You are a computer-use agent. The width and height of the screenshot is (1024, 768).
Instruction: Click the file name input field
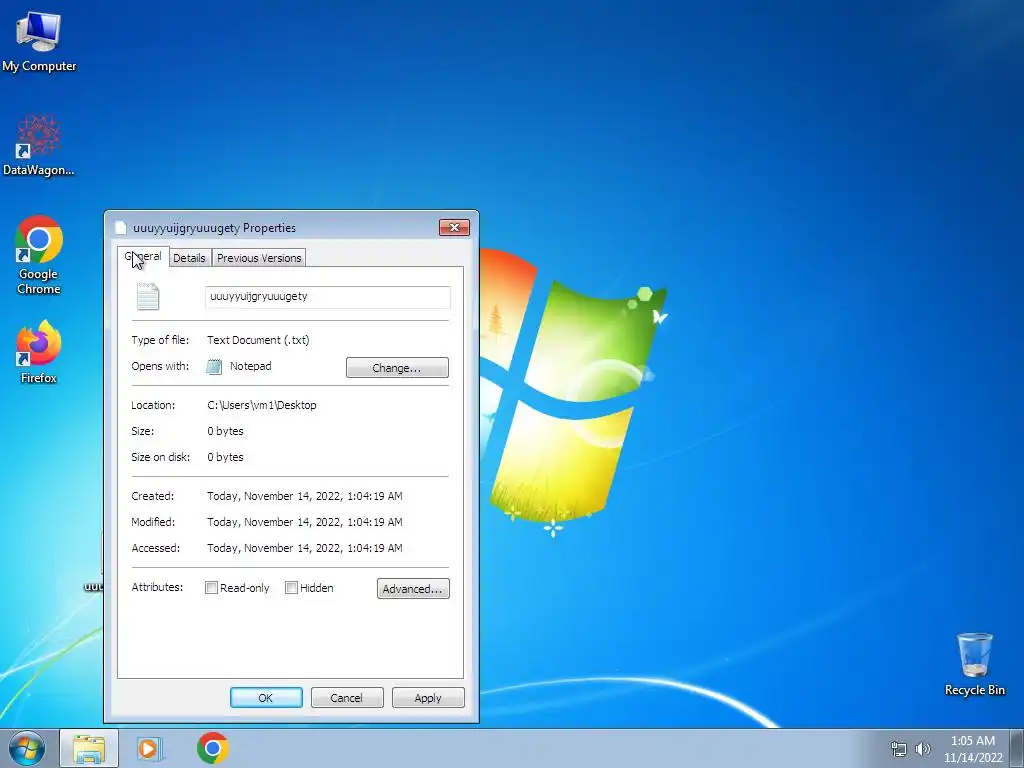327,296
